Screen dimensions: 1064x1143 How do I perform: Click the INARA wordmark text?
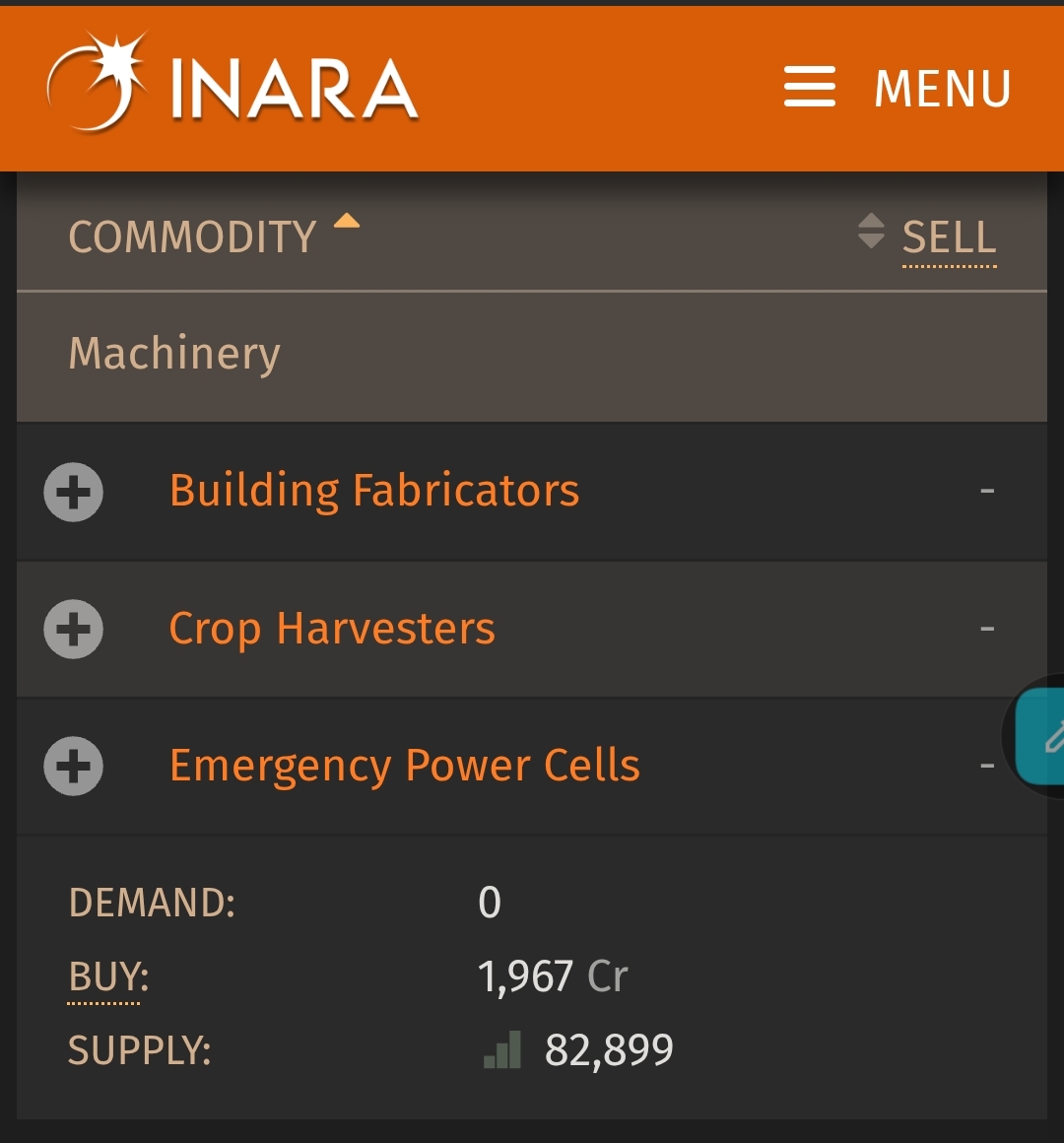[x=294, y=89]
